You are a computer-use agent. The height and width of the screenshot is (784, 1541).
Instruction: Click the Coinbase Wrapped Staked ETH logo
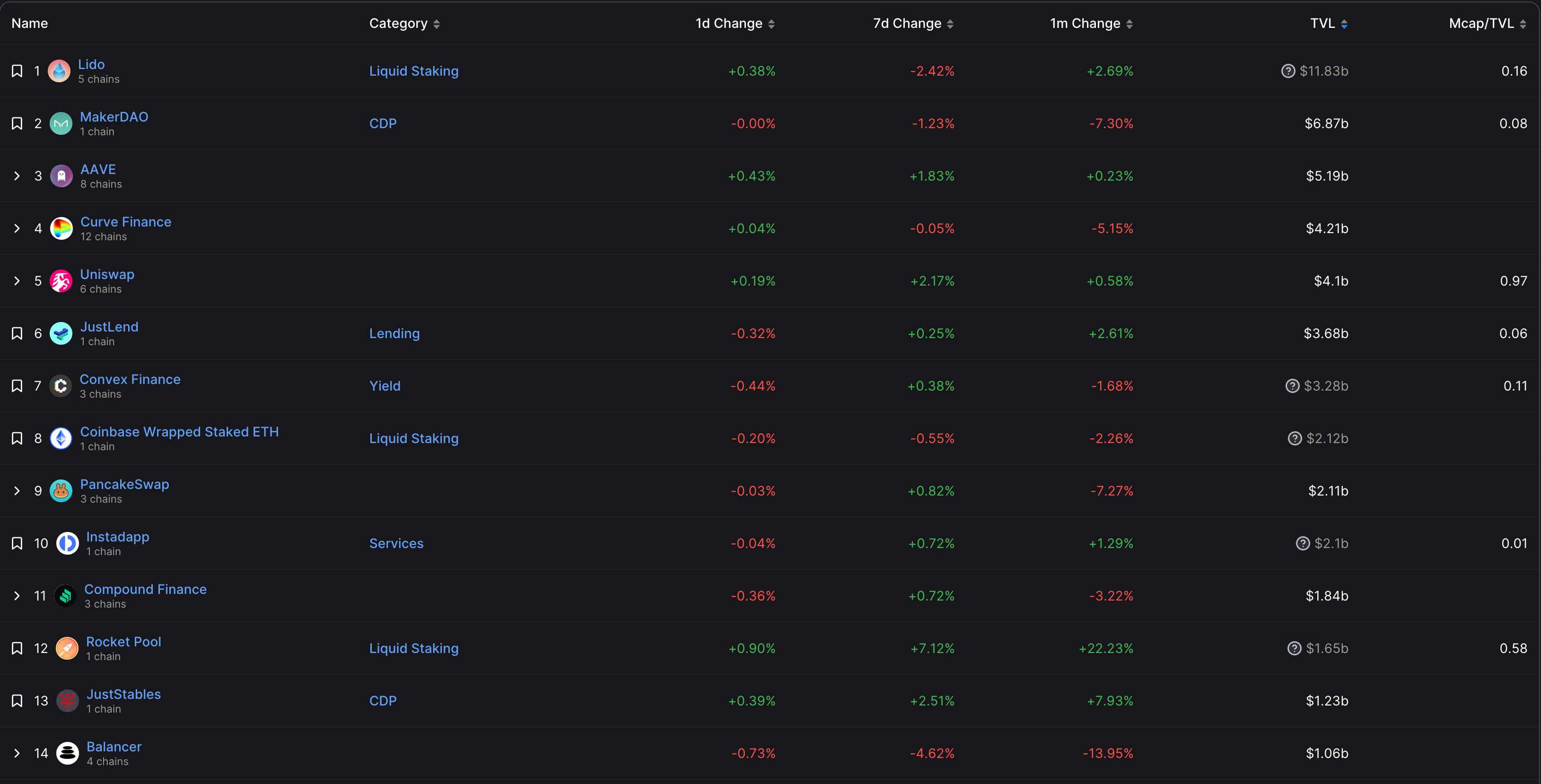pos(61,438)
